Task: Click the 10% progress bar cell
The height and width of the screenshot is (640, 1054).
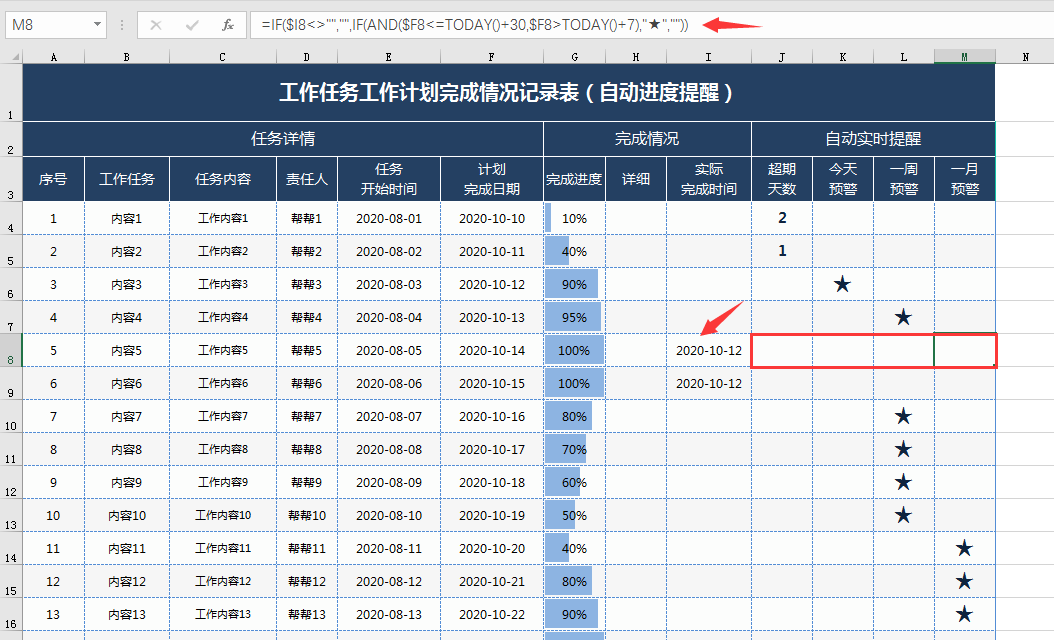Action: coord(574,218)
